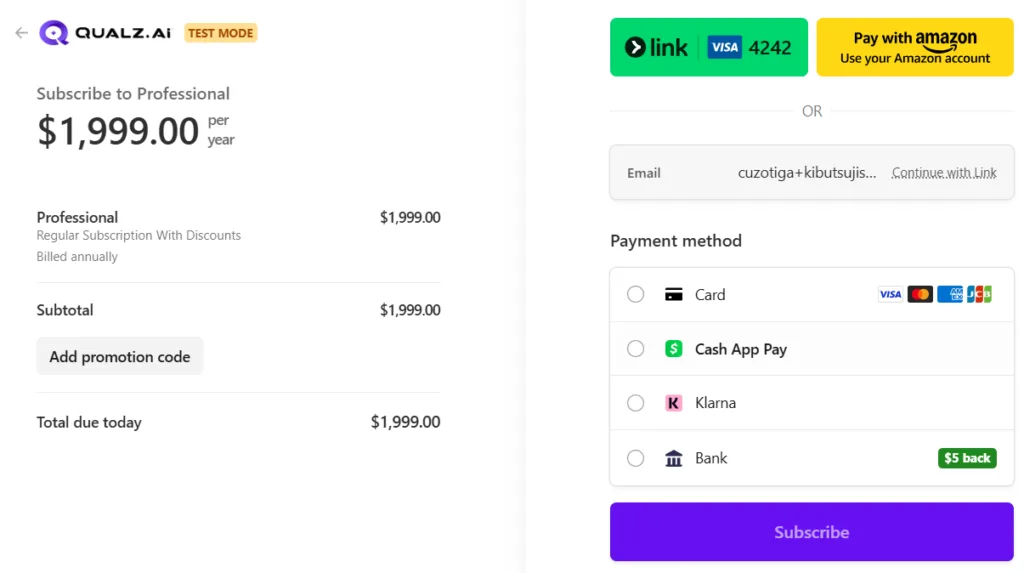This screenshot has width=1024, height=573.
Task: Select the Cash App Pay radio button
Action: (636, 349)
